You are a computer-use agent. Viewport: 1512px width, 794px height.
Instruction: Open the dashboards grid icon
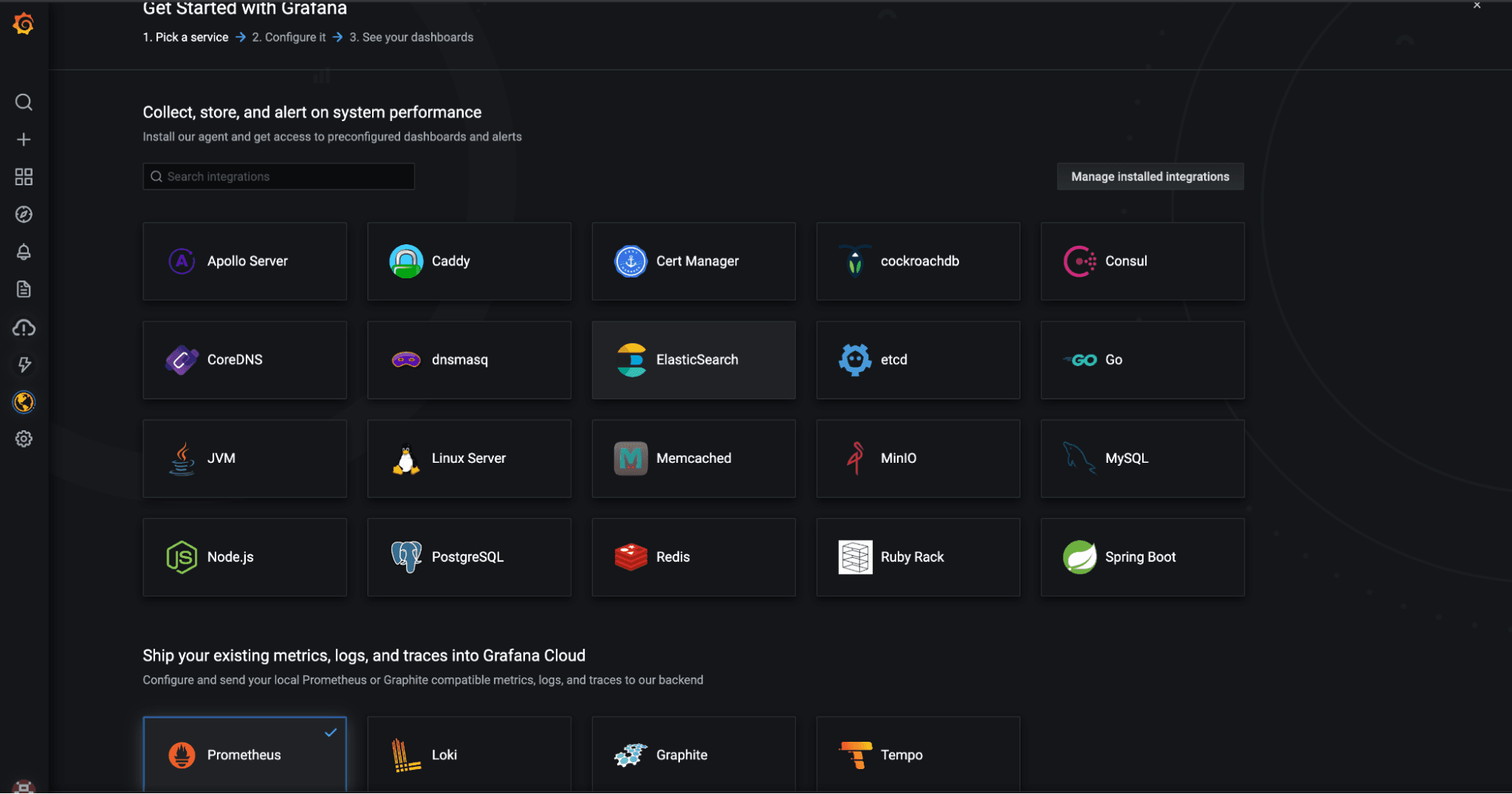point(23,177)
